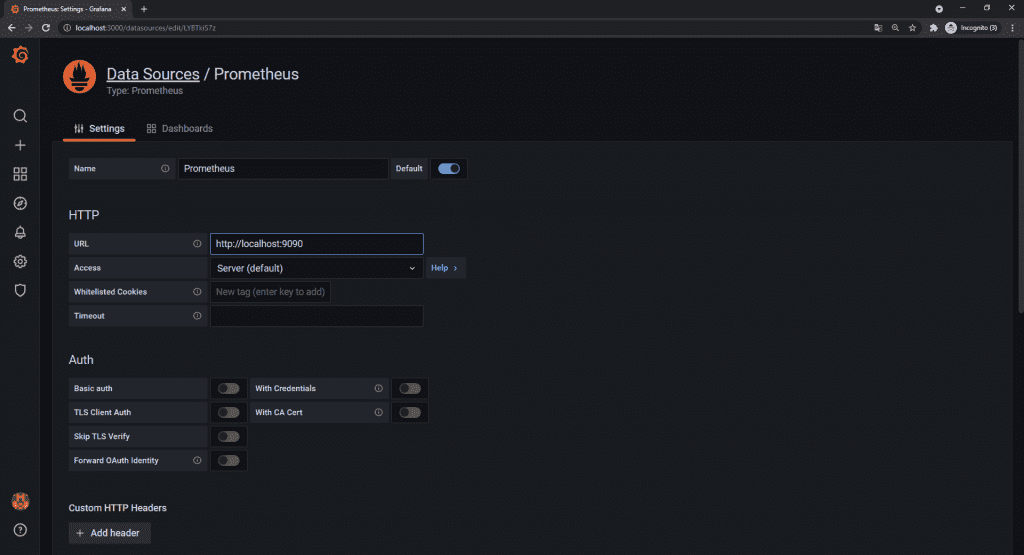Click the Timeout input field
The height and width of the screenshot is (555, 1024).
[x=317, y=316]
